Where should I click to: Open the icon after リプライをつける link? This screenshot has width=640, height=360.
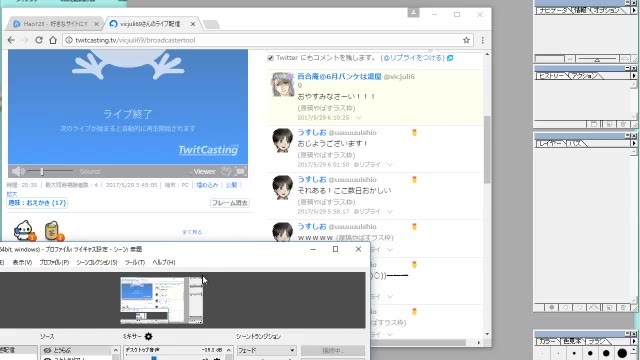(450, 58)
